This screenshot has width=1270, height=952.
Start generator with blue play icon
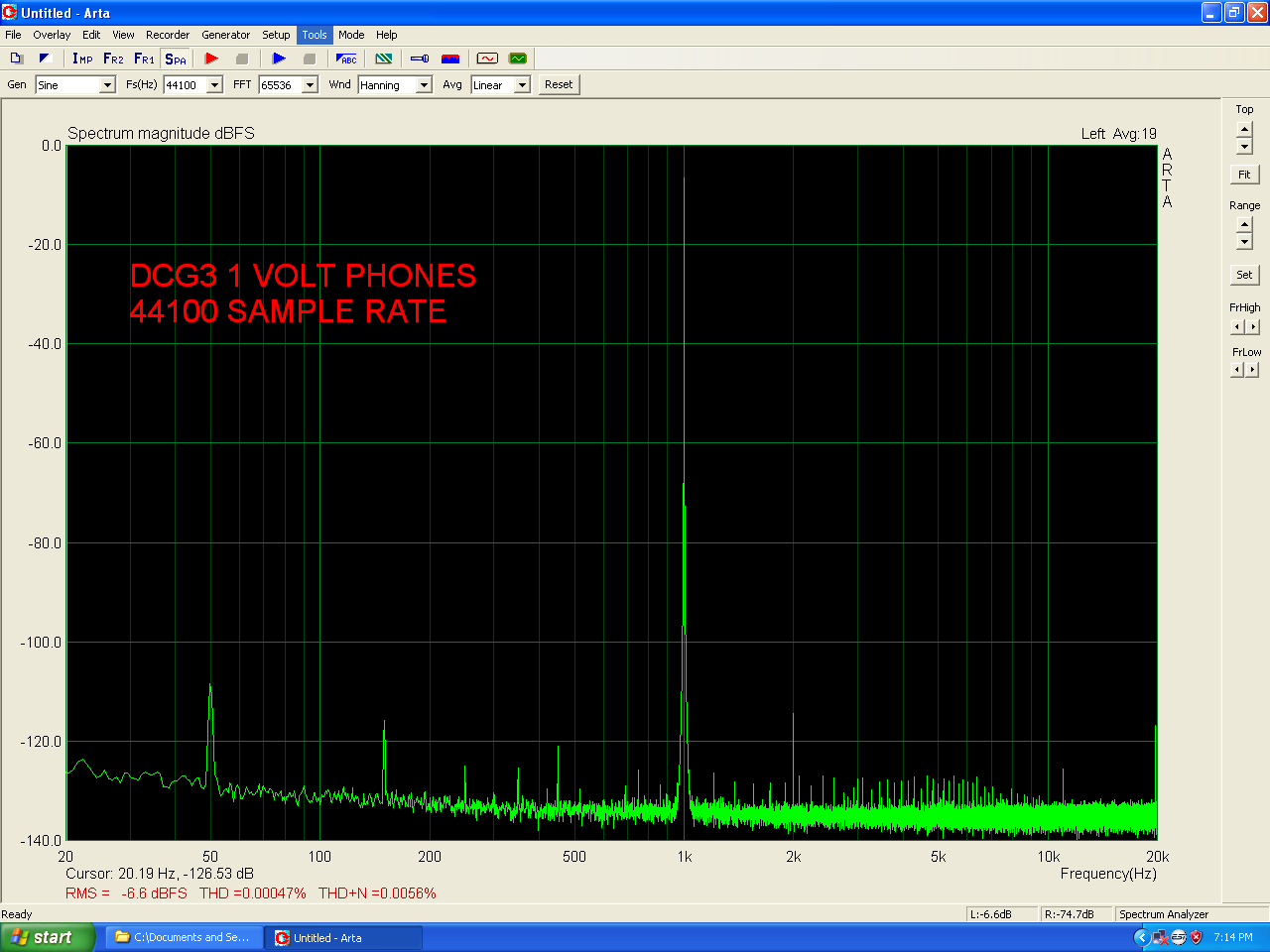[x=279, y=59]
